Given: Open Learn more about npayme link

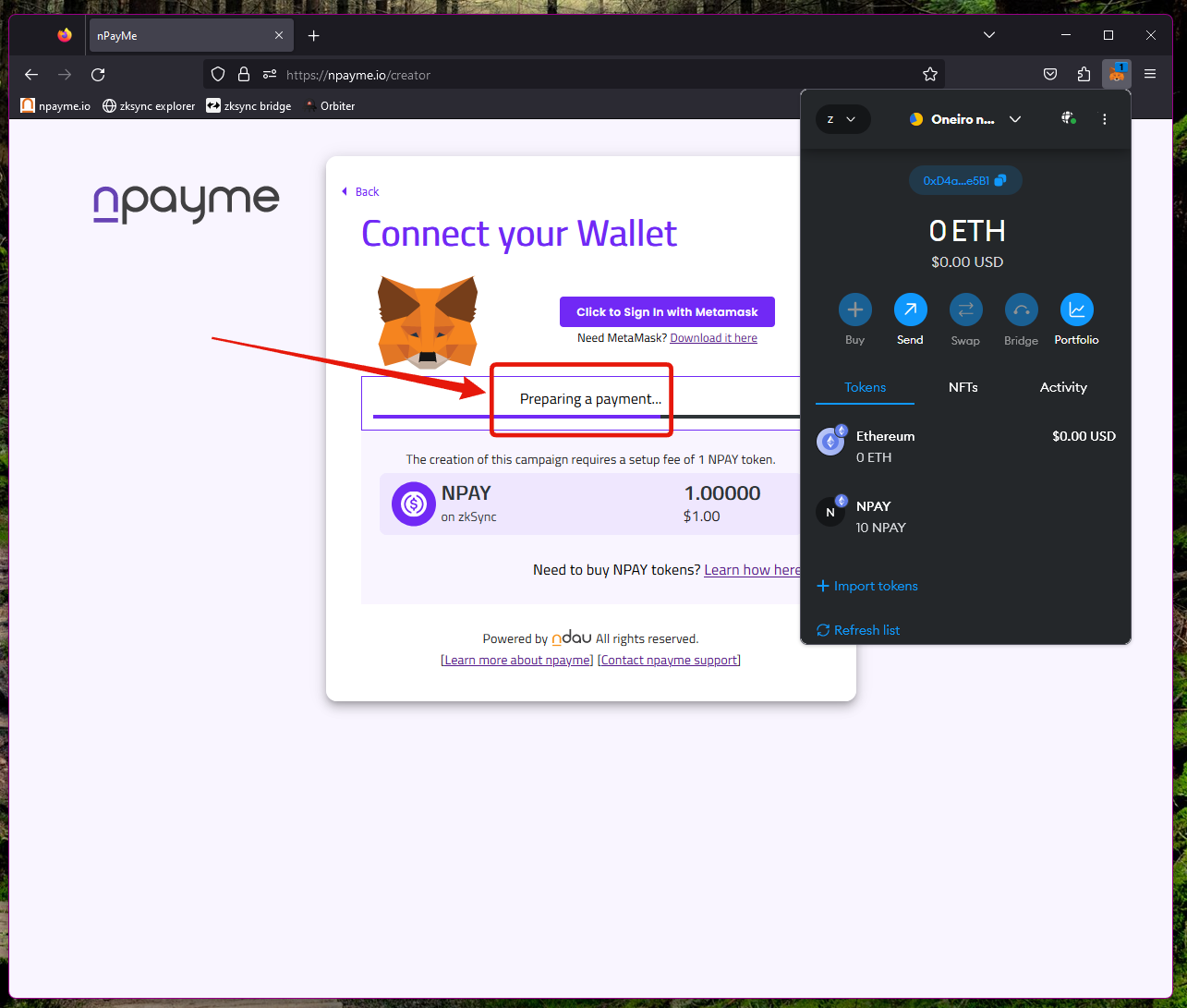Looking at the screenshot, I should click(x=517, y=661).
